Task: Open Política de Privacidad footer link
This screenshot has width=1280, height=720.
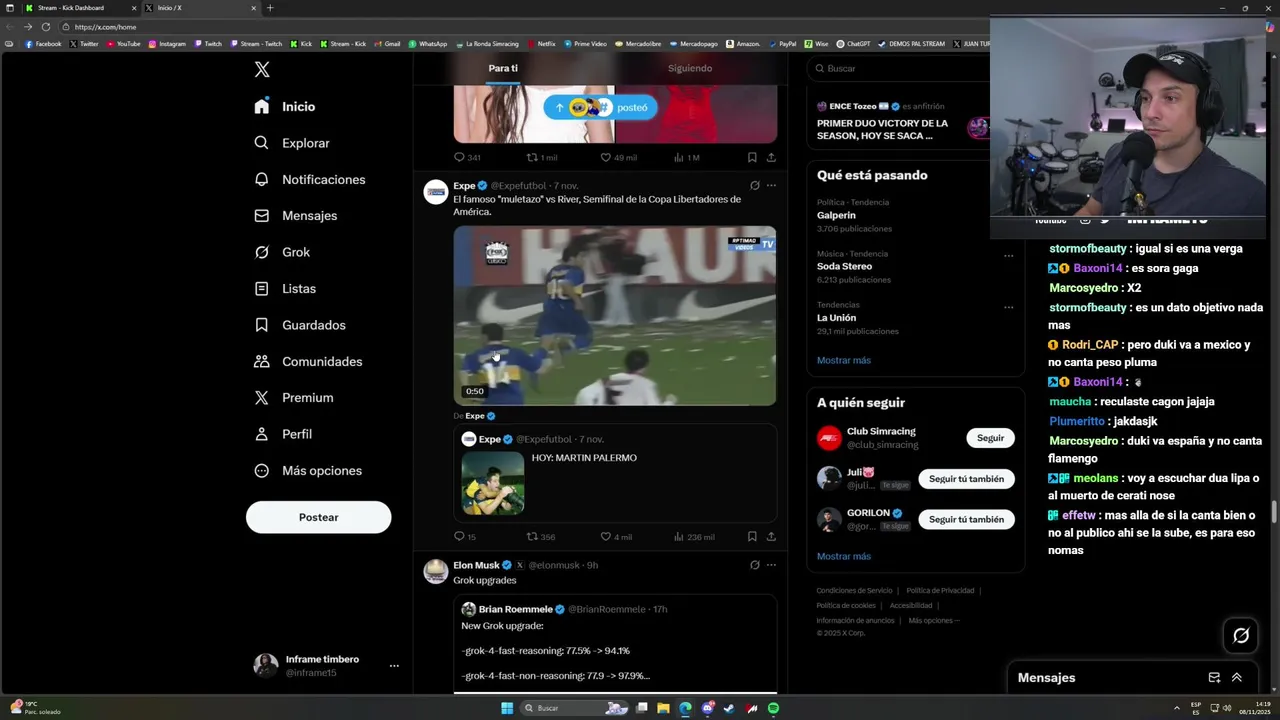Action: (x=940, y=591)
